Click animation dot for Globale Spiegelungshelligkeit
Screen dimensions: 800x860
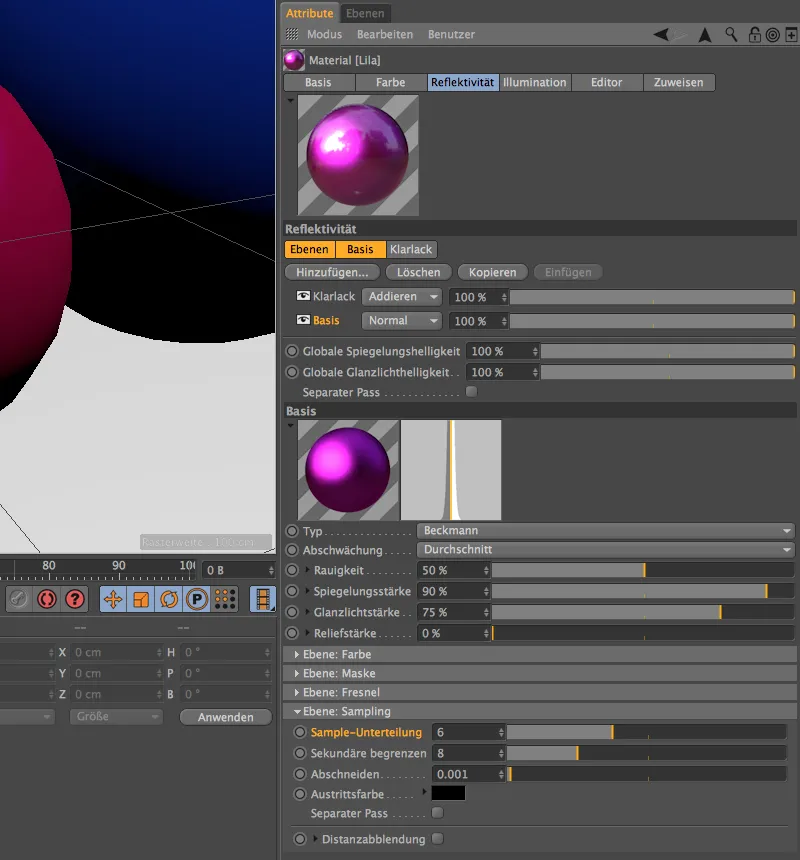click(292, 351)
